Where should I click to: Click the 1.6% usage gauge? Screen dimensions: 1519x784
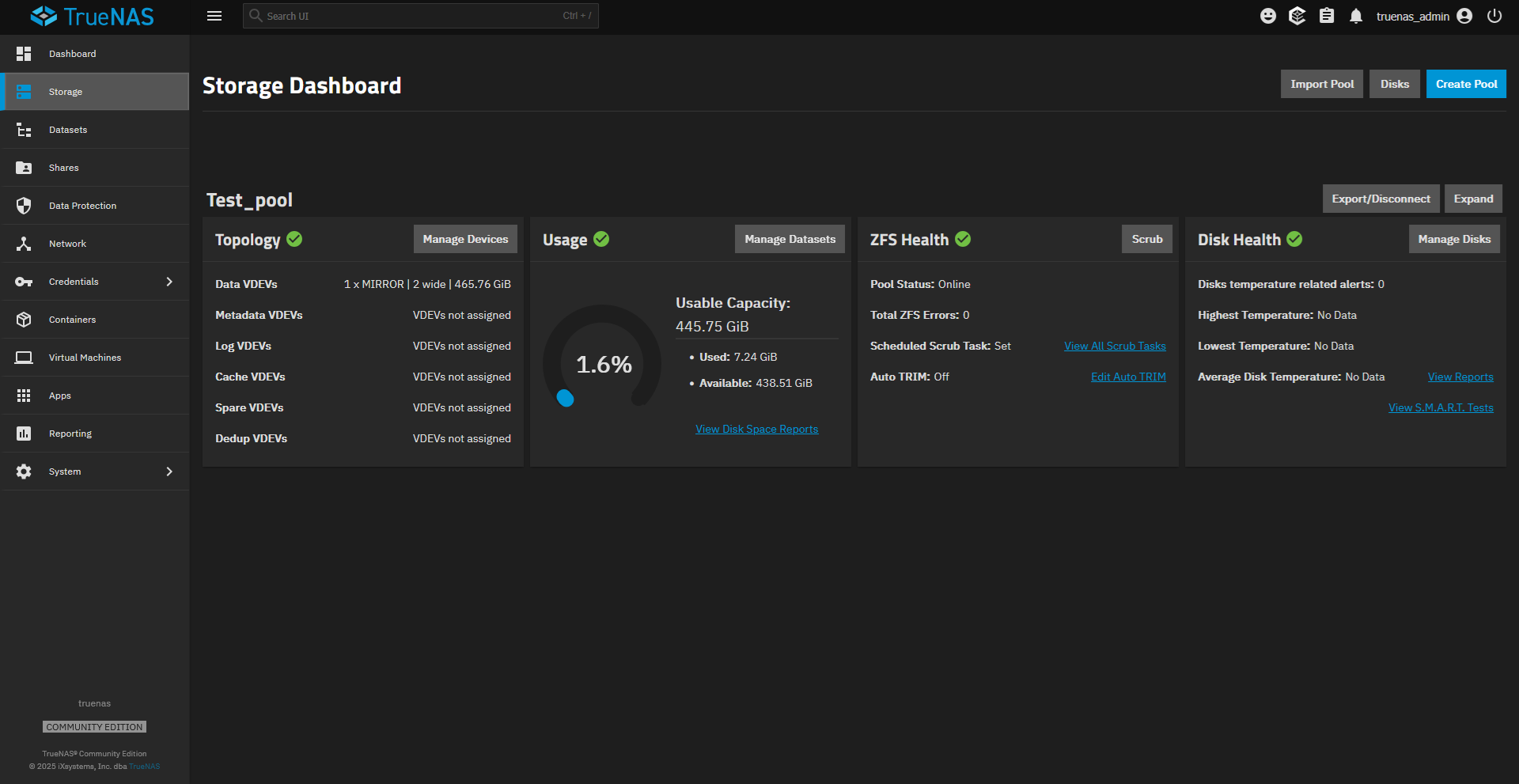603,364
